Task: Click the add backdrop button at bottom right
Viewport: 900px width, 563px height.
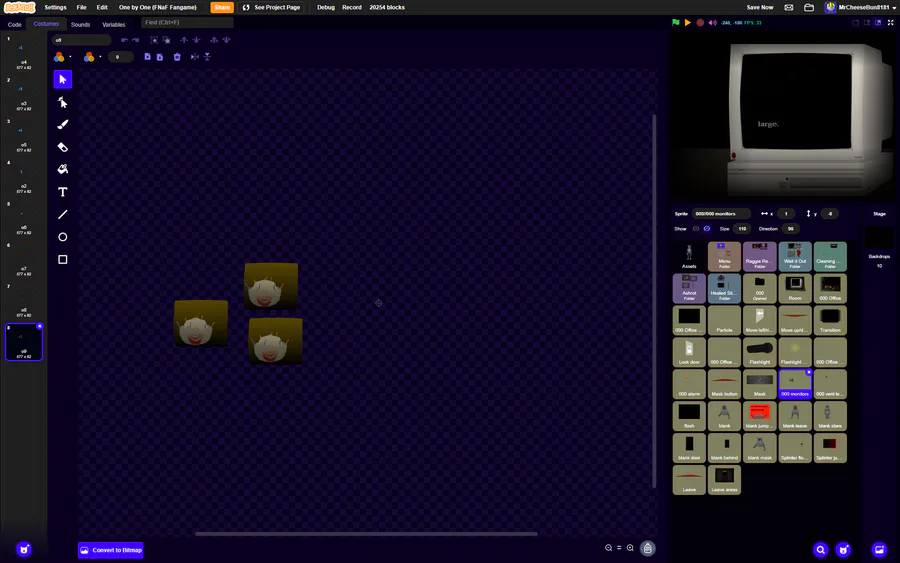Action: click(x=879, y=550)
